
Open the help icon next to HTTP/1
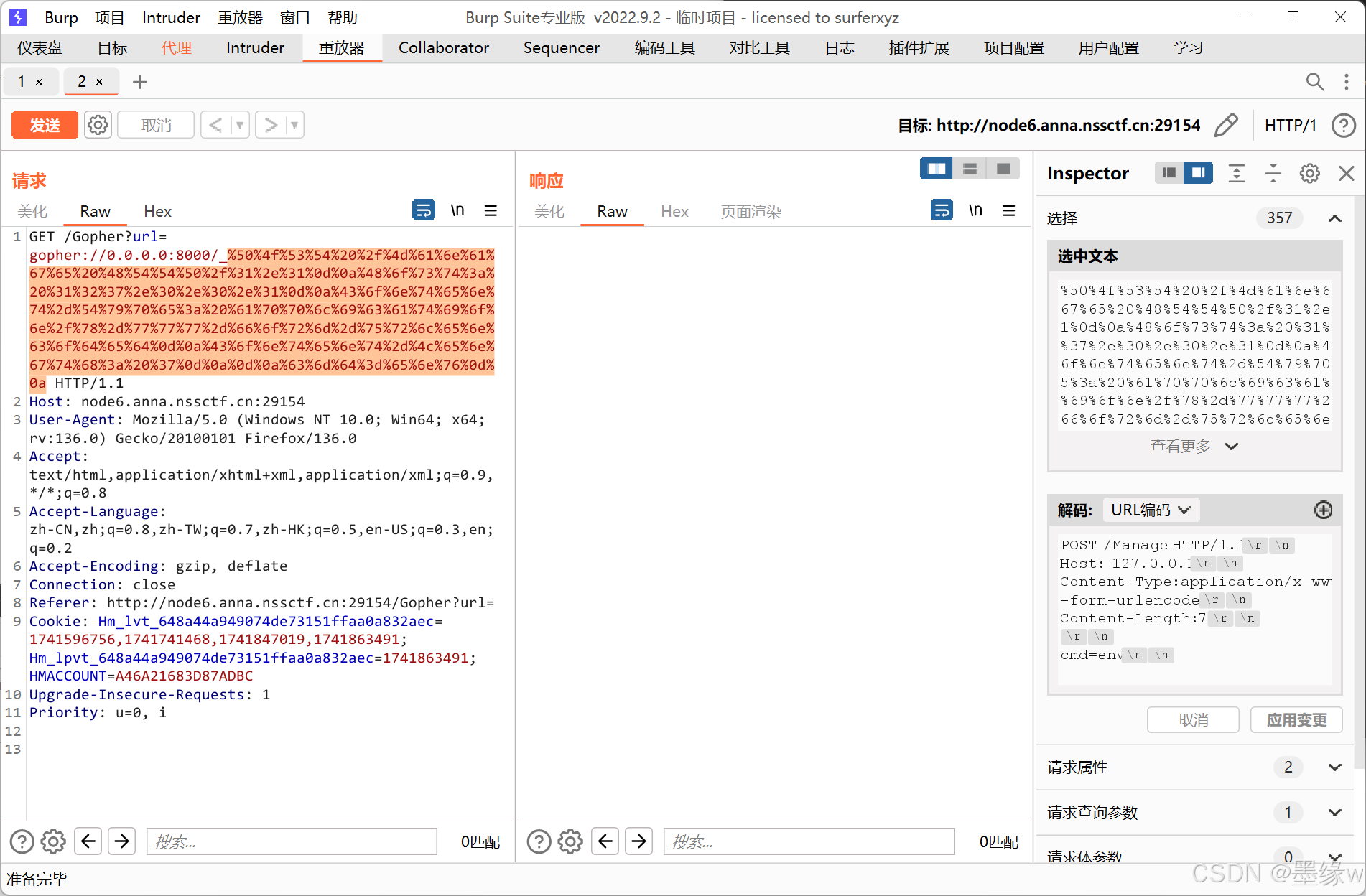pyautogui.click(x=1343, y=125)
